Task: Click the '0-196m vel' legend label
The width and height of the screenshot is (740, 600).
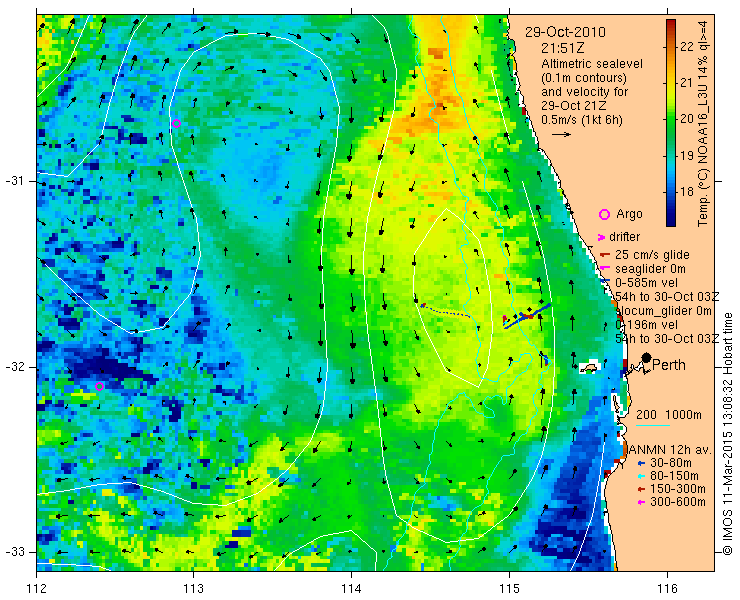Action: coord(647,325)
